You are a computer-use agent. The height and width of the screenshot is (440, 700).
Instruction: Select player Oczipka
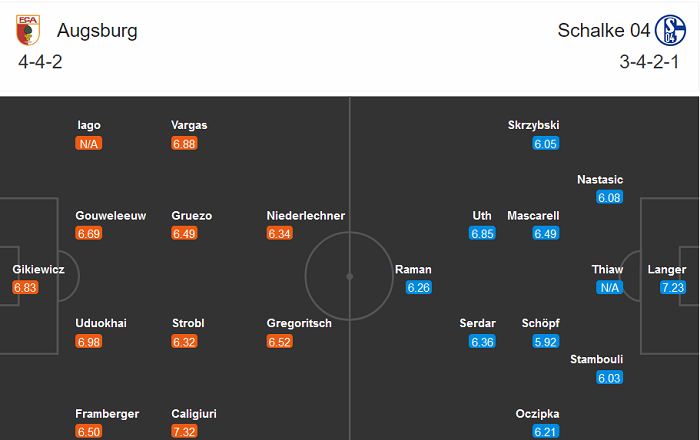point(536,414)
